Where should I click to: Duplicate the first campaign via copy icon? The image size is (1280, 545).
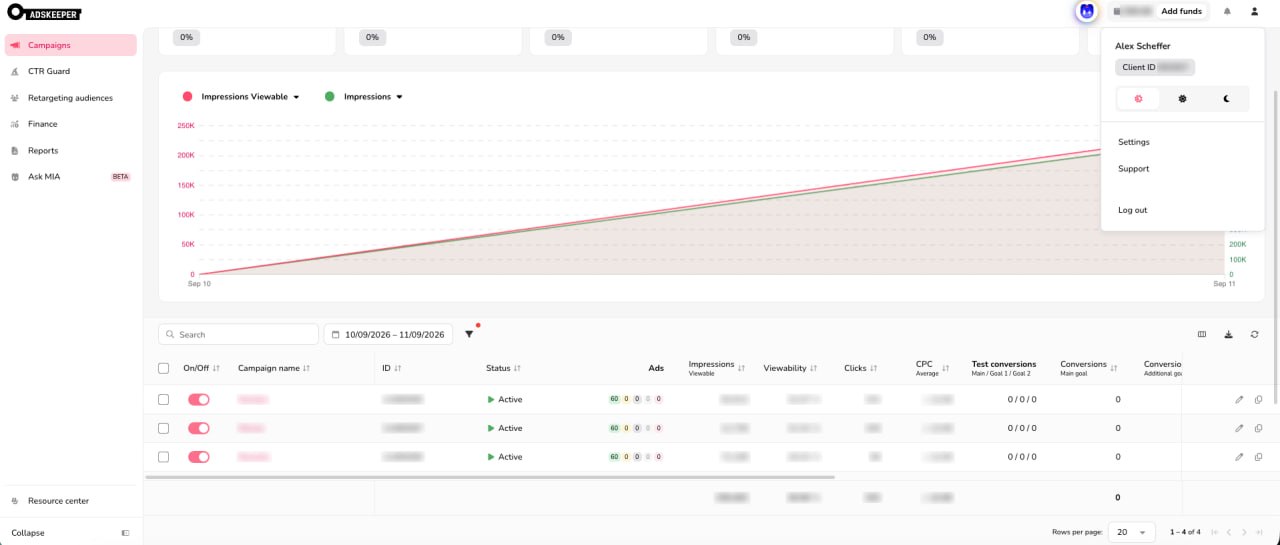(1259, 399)
